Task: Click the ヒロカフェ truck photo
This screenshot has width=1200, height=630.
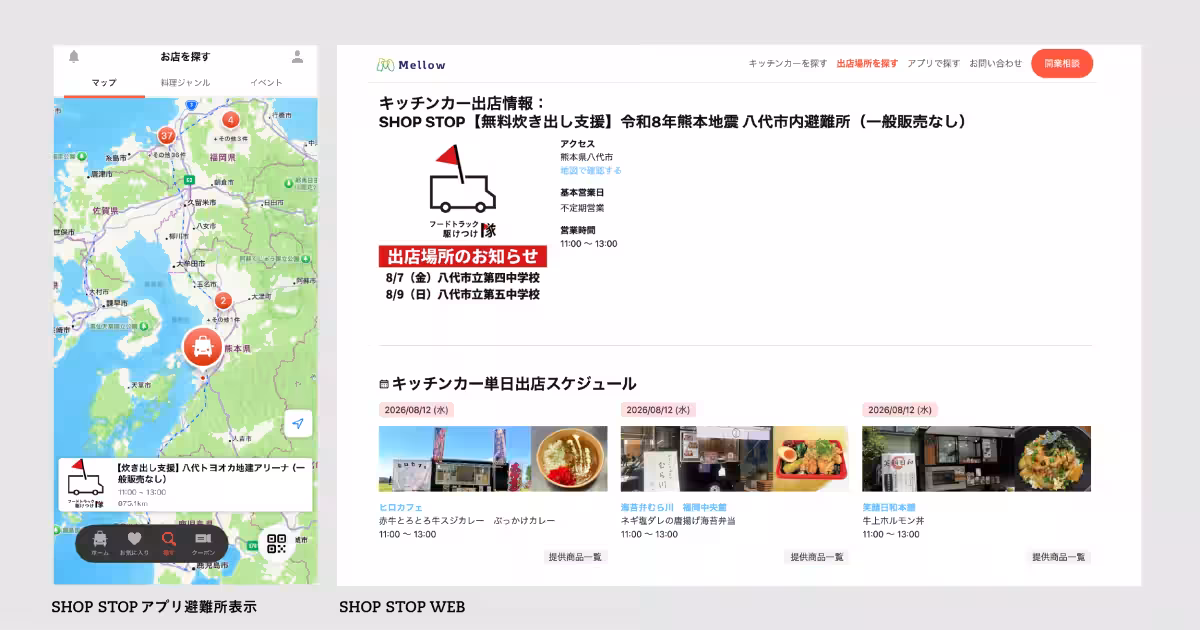Action: [493, 459]
